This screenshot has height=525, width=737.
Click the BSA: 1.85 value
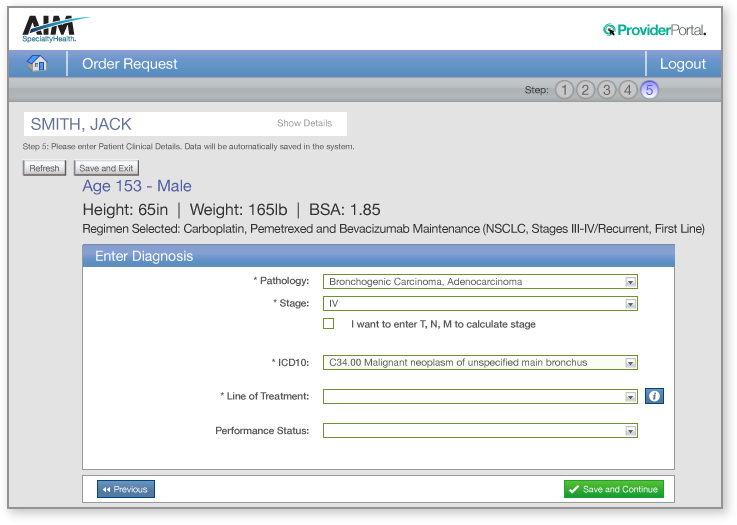pyautogui.click(x=345, y=210)
